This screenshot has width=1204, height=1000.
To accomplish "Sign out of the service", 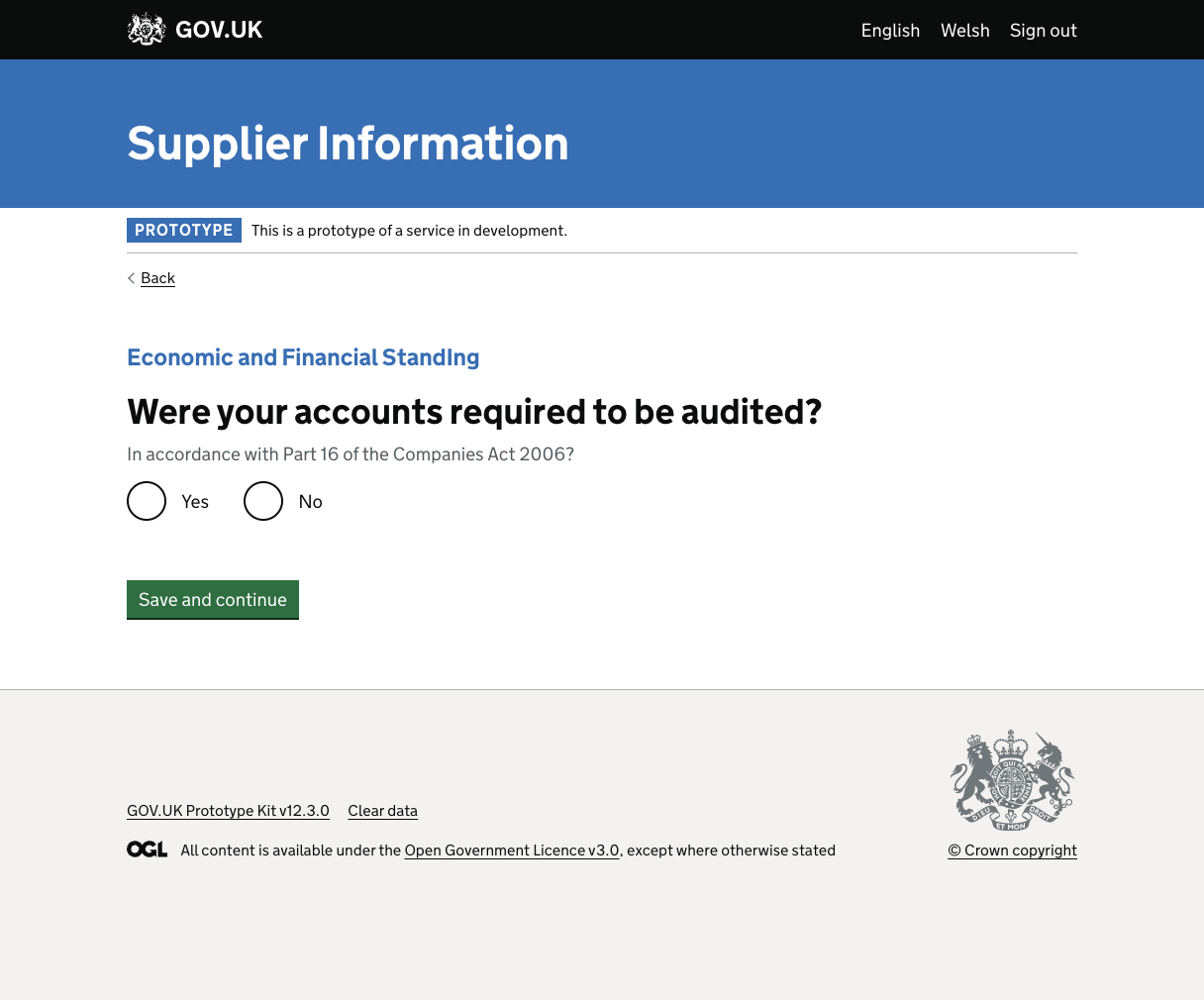I will click(1043, 31).
